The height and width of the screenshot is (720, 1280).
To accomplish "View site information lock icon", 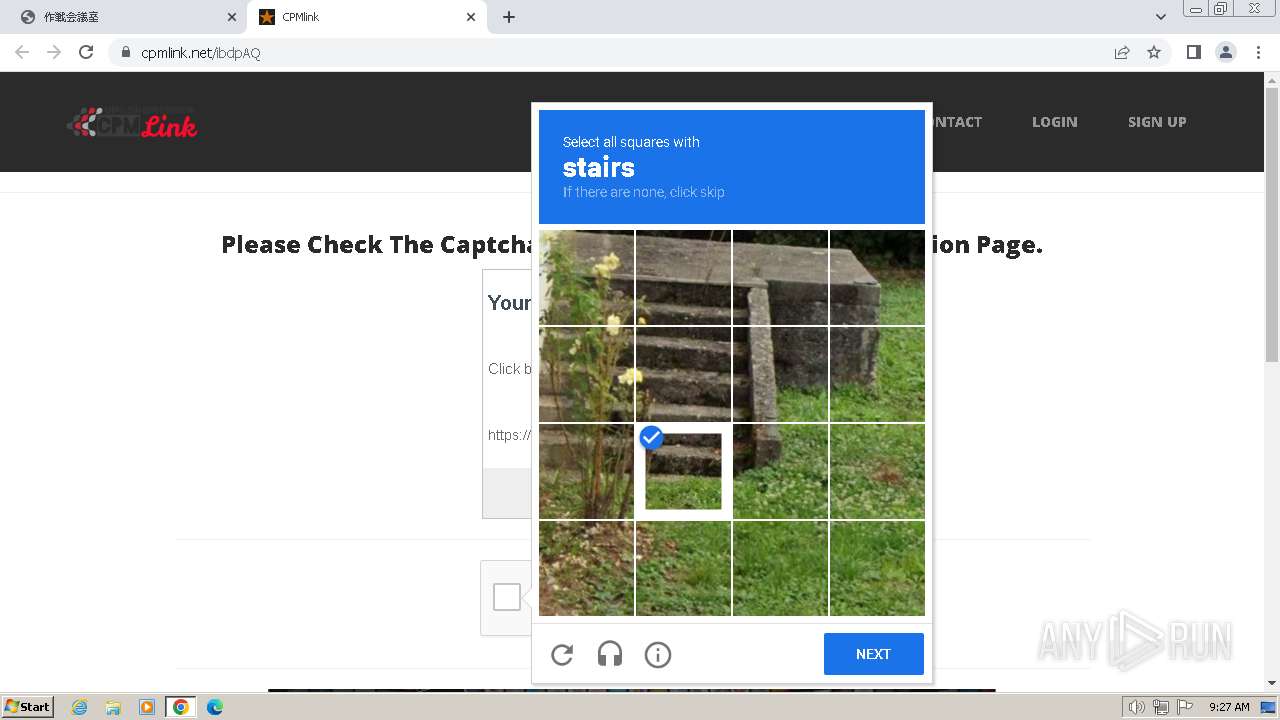I will pos(126,53).
